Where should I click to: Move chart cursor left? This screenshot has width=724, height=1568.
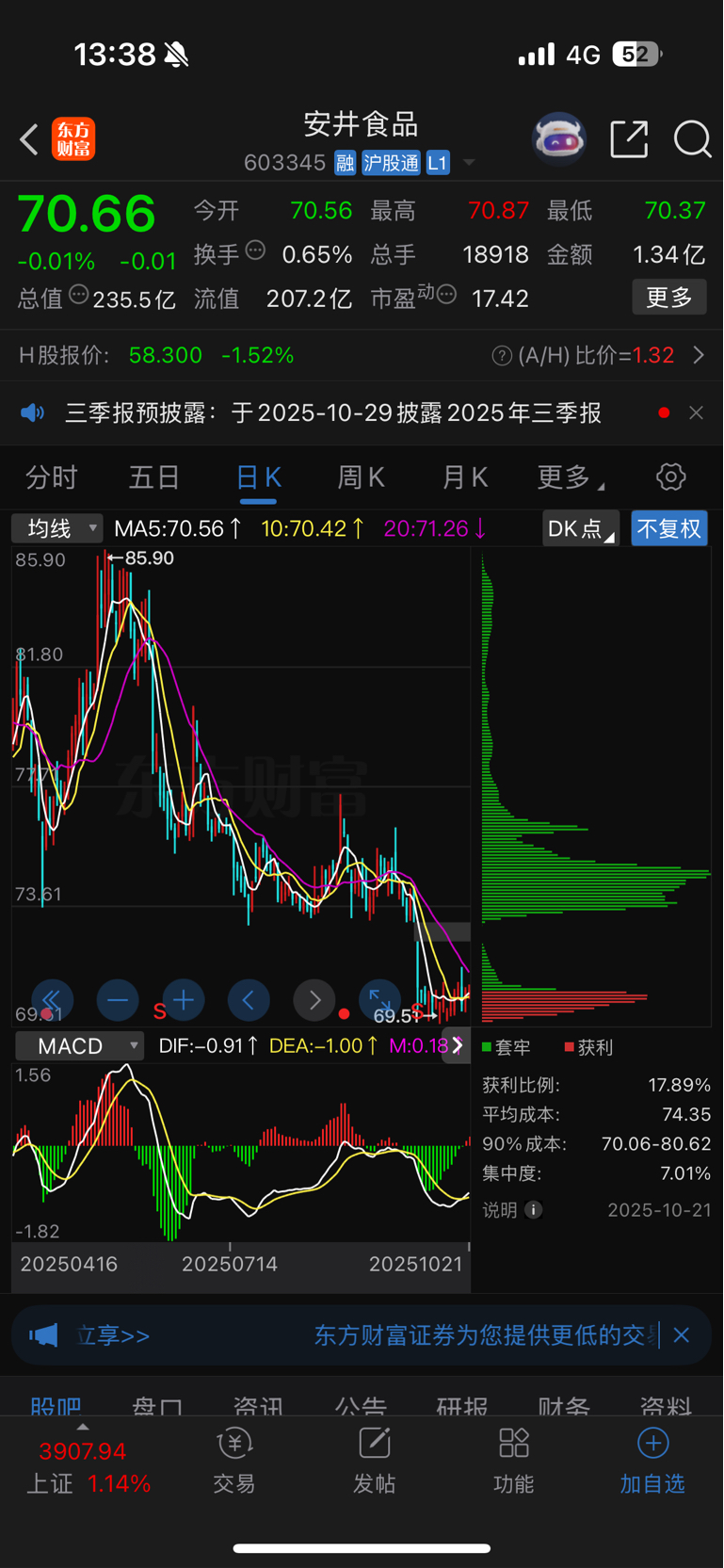point(249,1000)
